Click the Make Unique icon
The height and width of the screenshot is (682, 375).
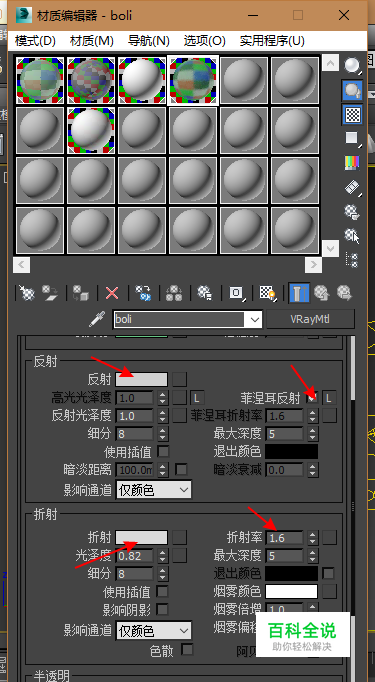[x=174, y=293]
